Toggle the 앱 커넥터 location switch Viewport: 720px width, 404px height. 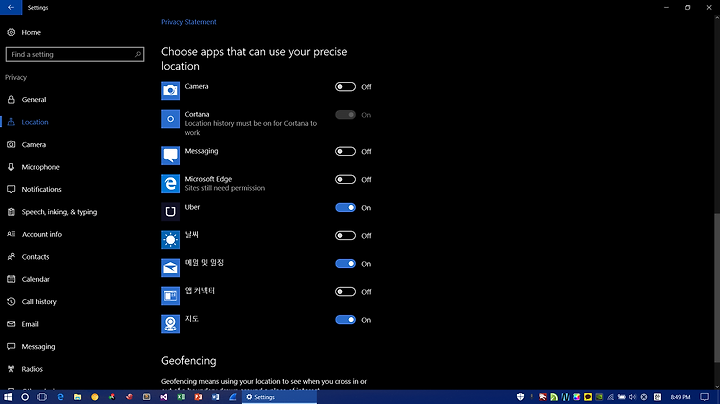(x=345, y=292)
